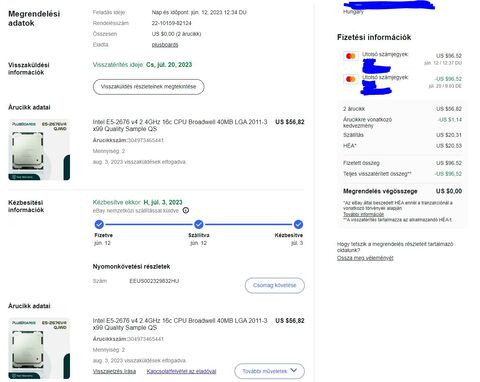Click the Megrendelés végösszege US $0,00 value
The width and height of the screenshot is (480, 382).
(449, 191)
